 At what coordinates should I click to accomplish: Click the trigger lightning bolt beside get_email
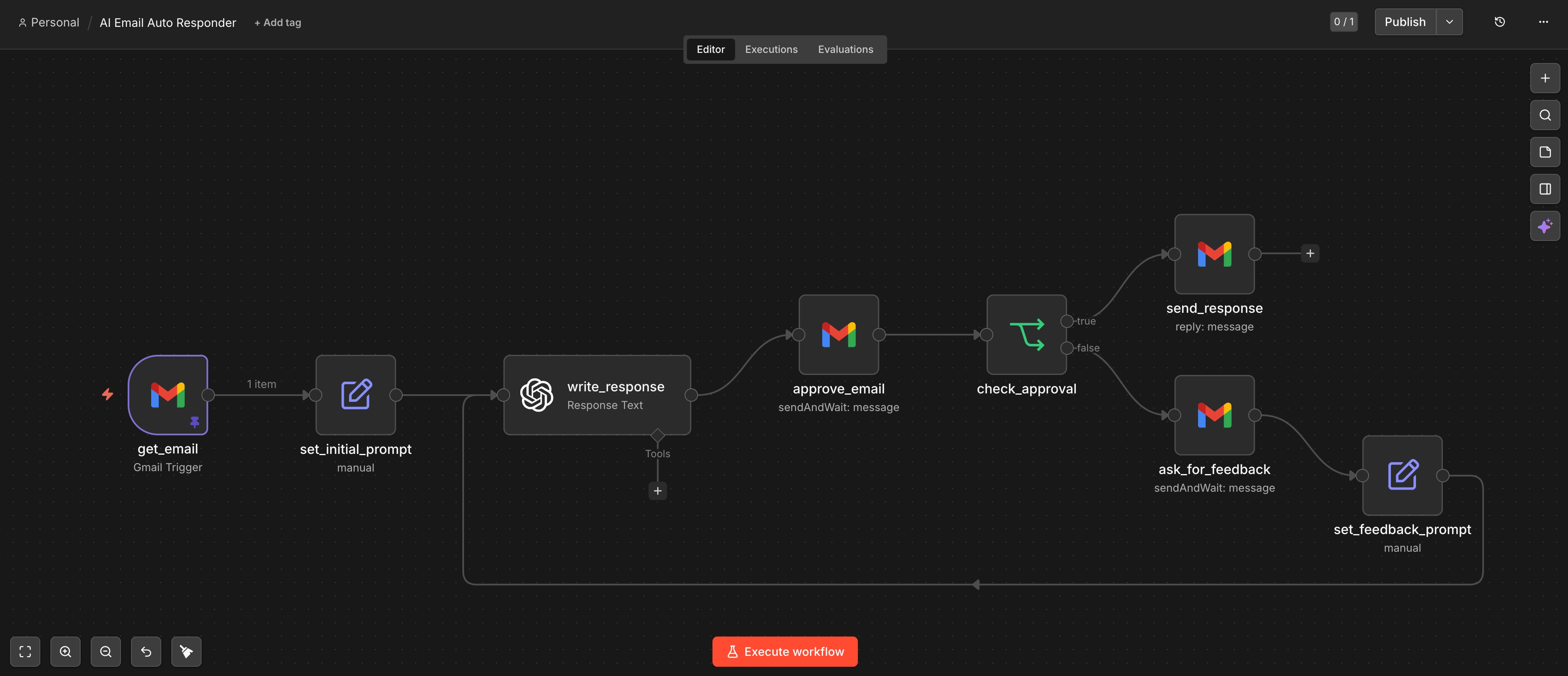click(x=108, y=394)
